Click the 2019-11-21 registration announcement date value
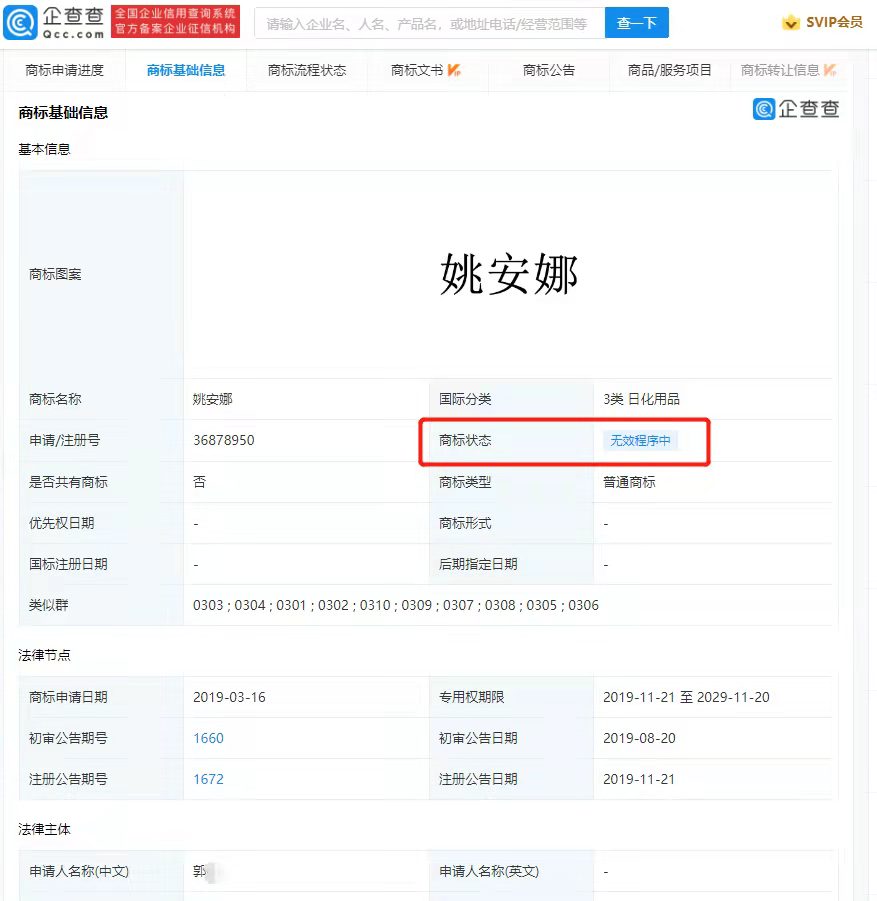The height and width of the screenshot is (901, 877). point(639,779)
